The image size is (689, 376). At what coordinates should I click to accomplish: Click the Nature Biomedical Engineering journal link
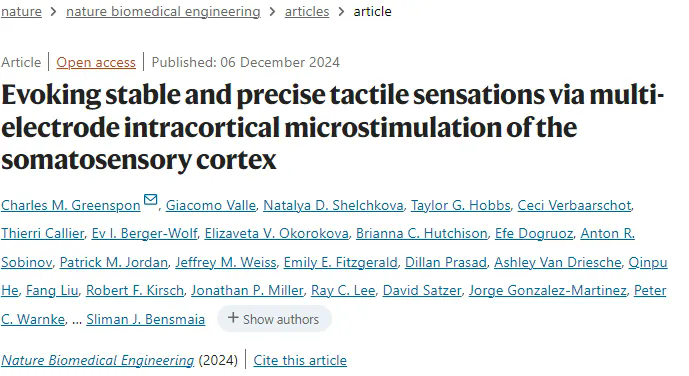coord(98,360)
